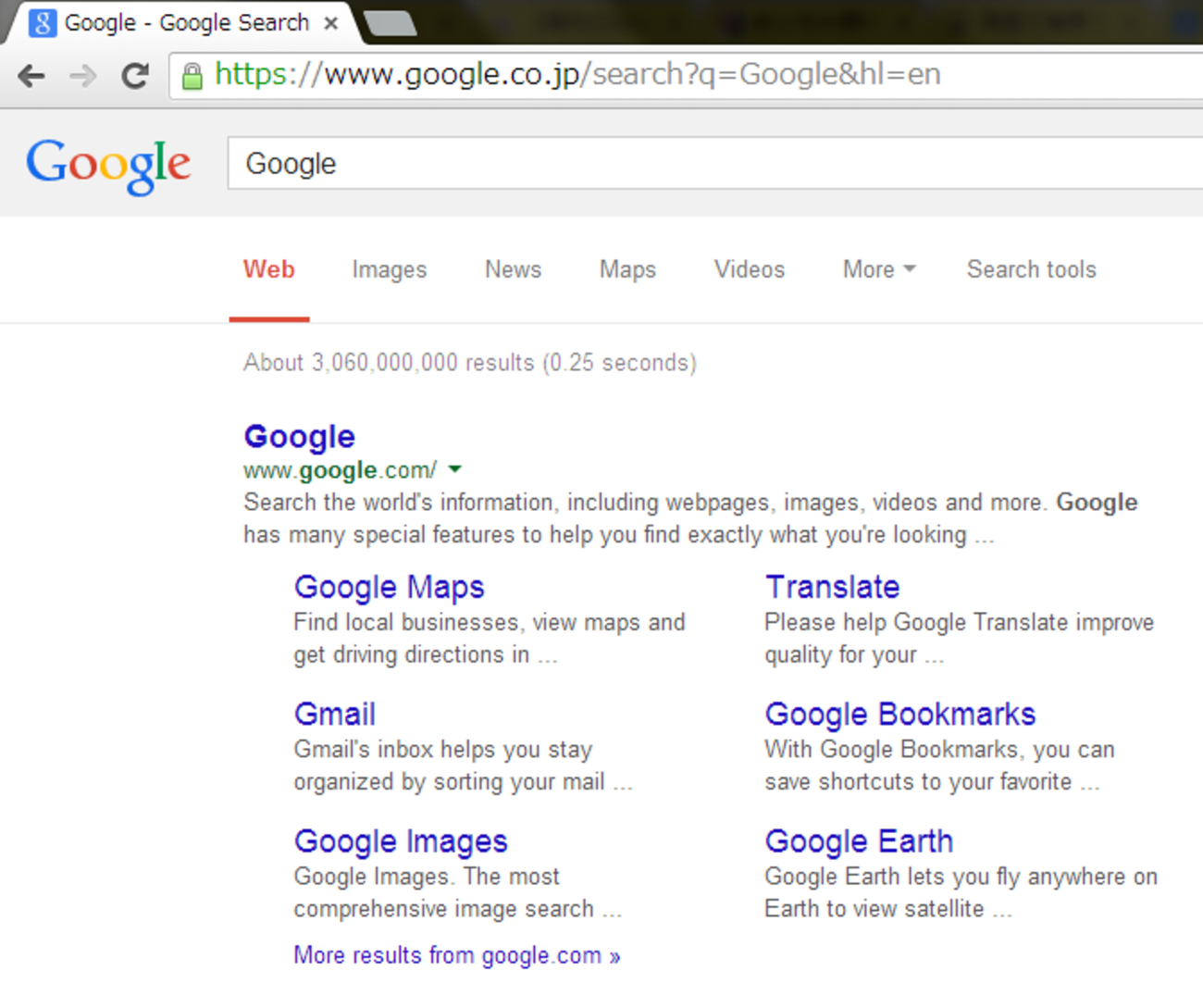This screenshot has width=1203, height=1008.
Task: Expand the arrow beside www.google.com/
Action: click(x=454, y=469)
